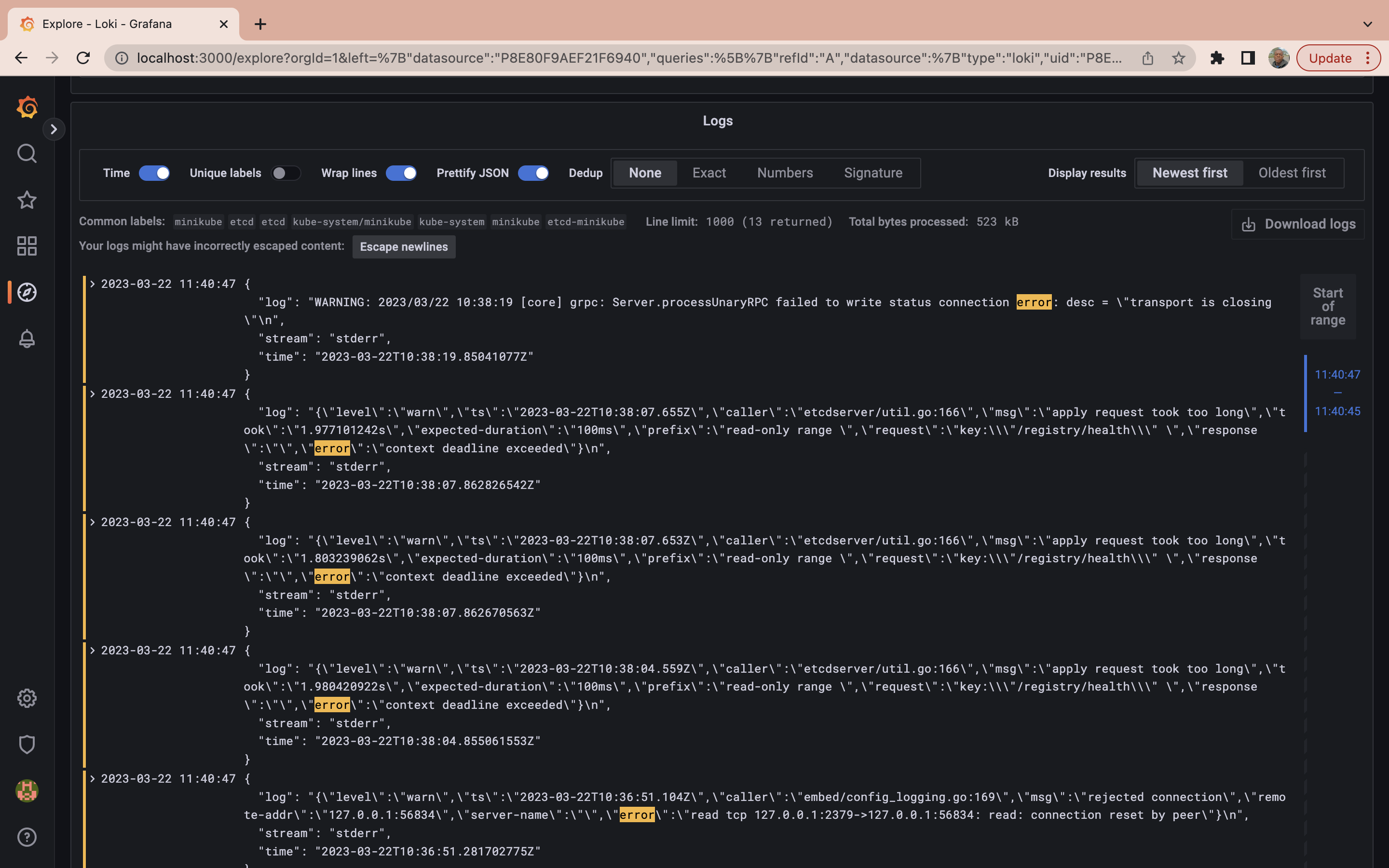Open Configuration gear icon in sidebar
This screenshot has width=1389, height=868.
click(x=27, y=698)
